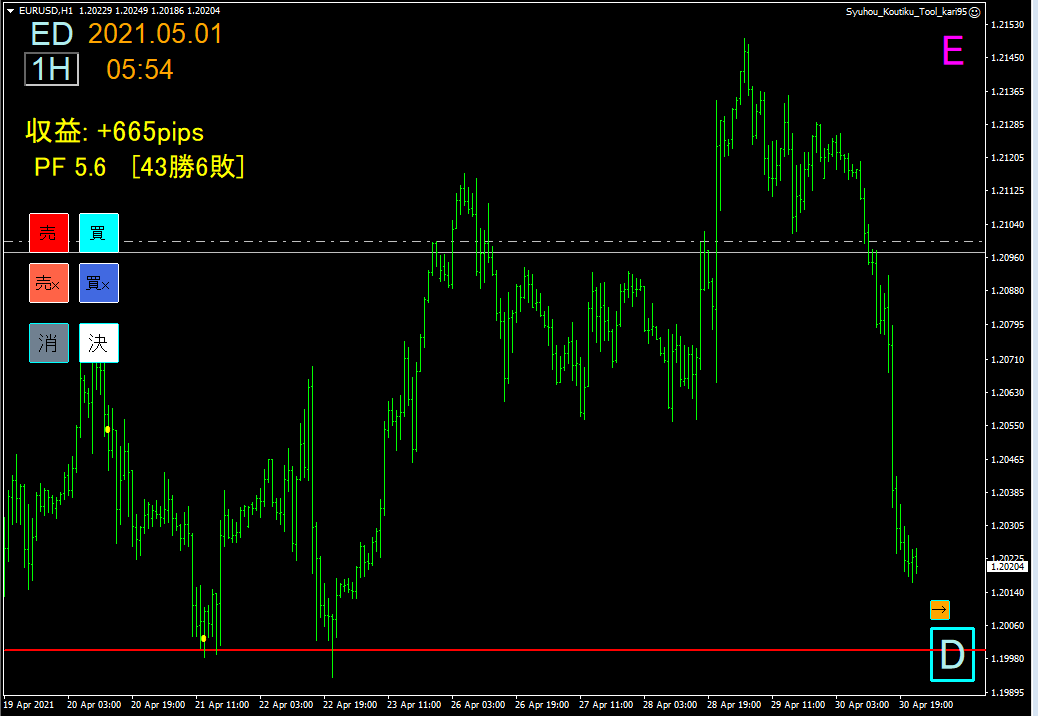Click the Syuhou_Koutiku_Tool_kari95 expert name
The image size is (1038, 716).
tap(906, 12)
